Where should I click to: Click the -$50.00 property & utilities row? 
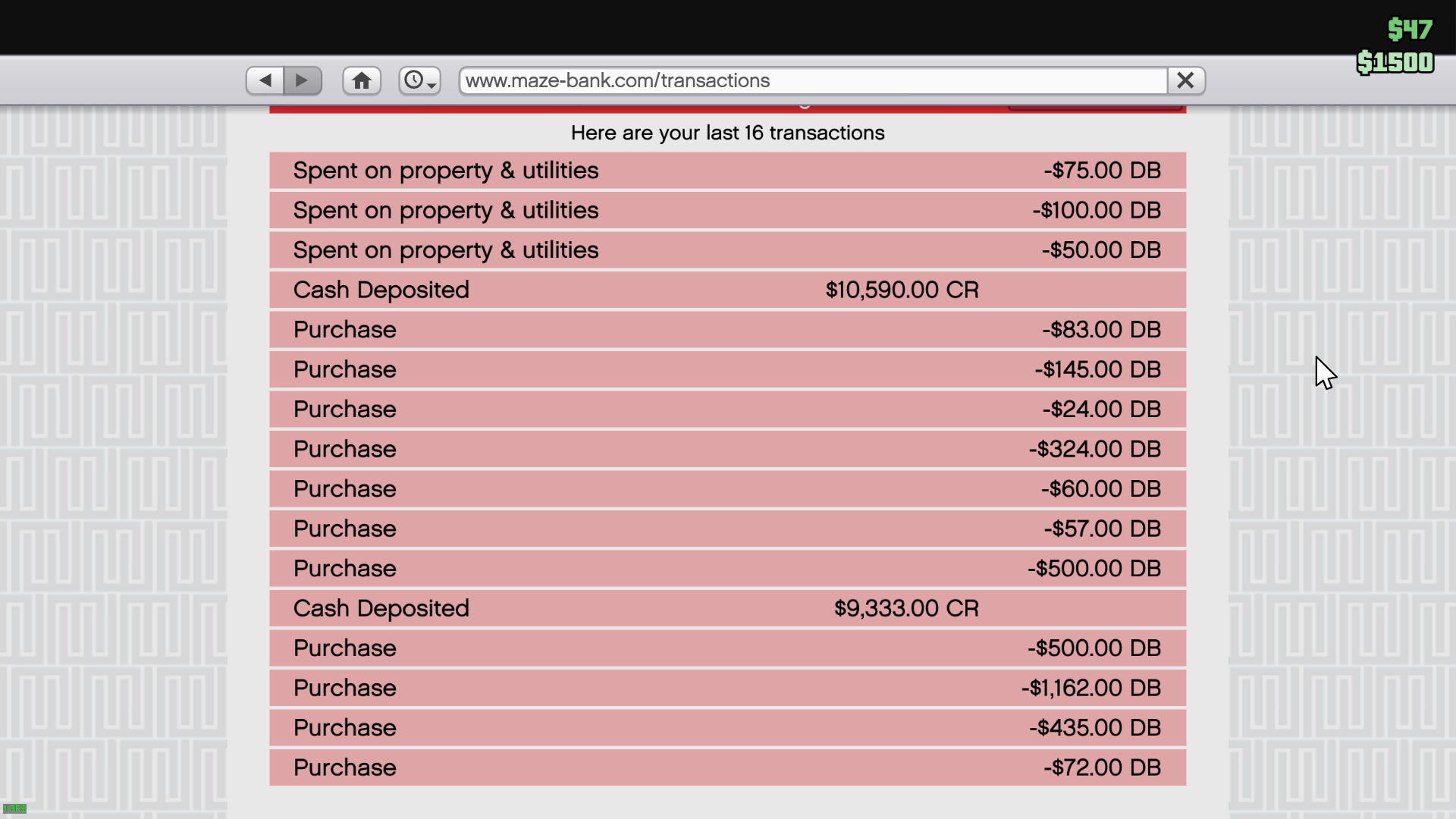(x=727, y=250)
